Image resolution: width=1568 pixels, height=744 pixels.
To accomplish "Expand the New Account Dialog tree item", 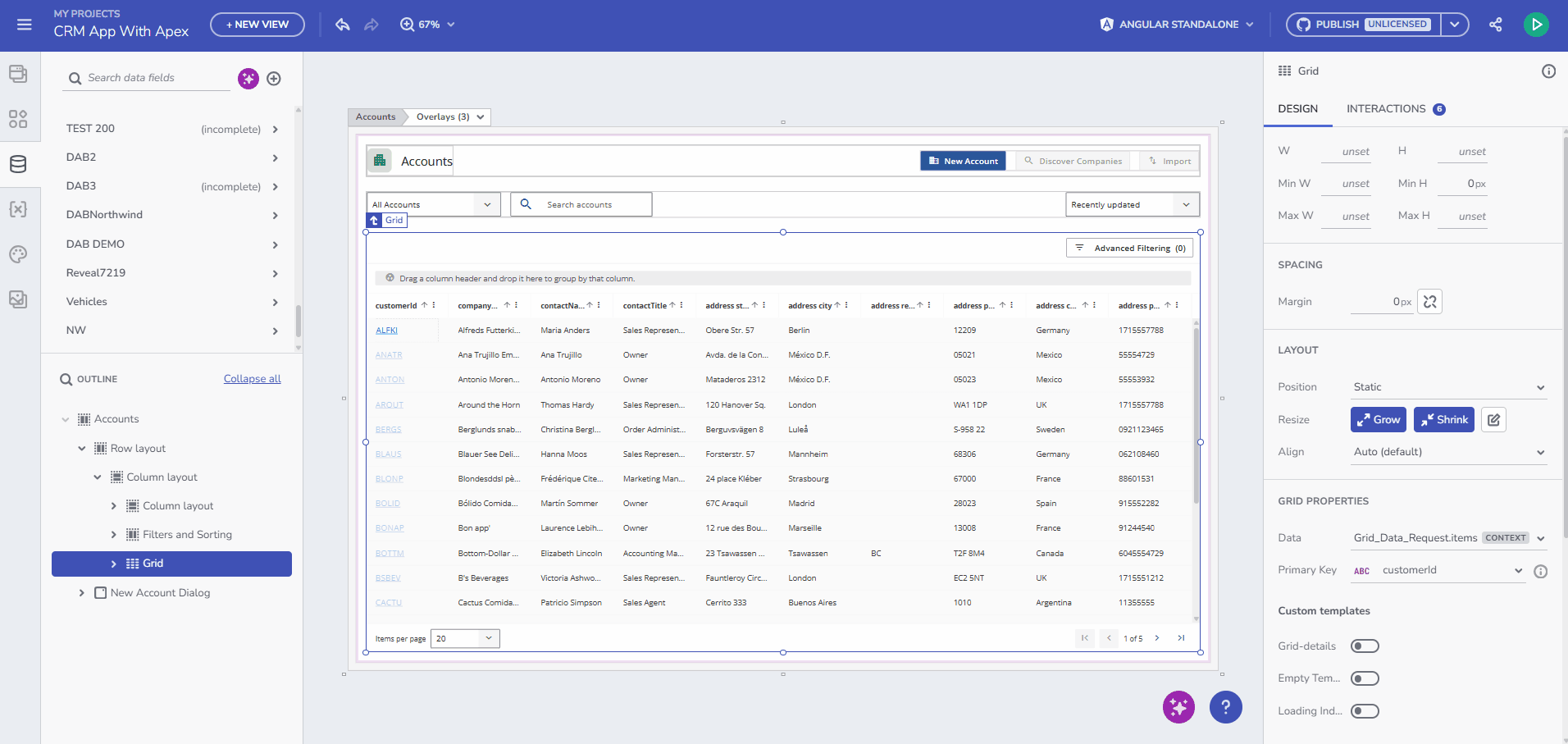I will 81,593.
